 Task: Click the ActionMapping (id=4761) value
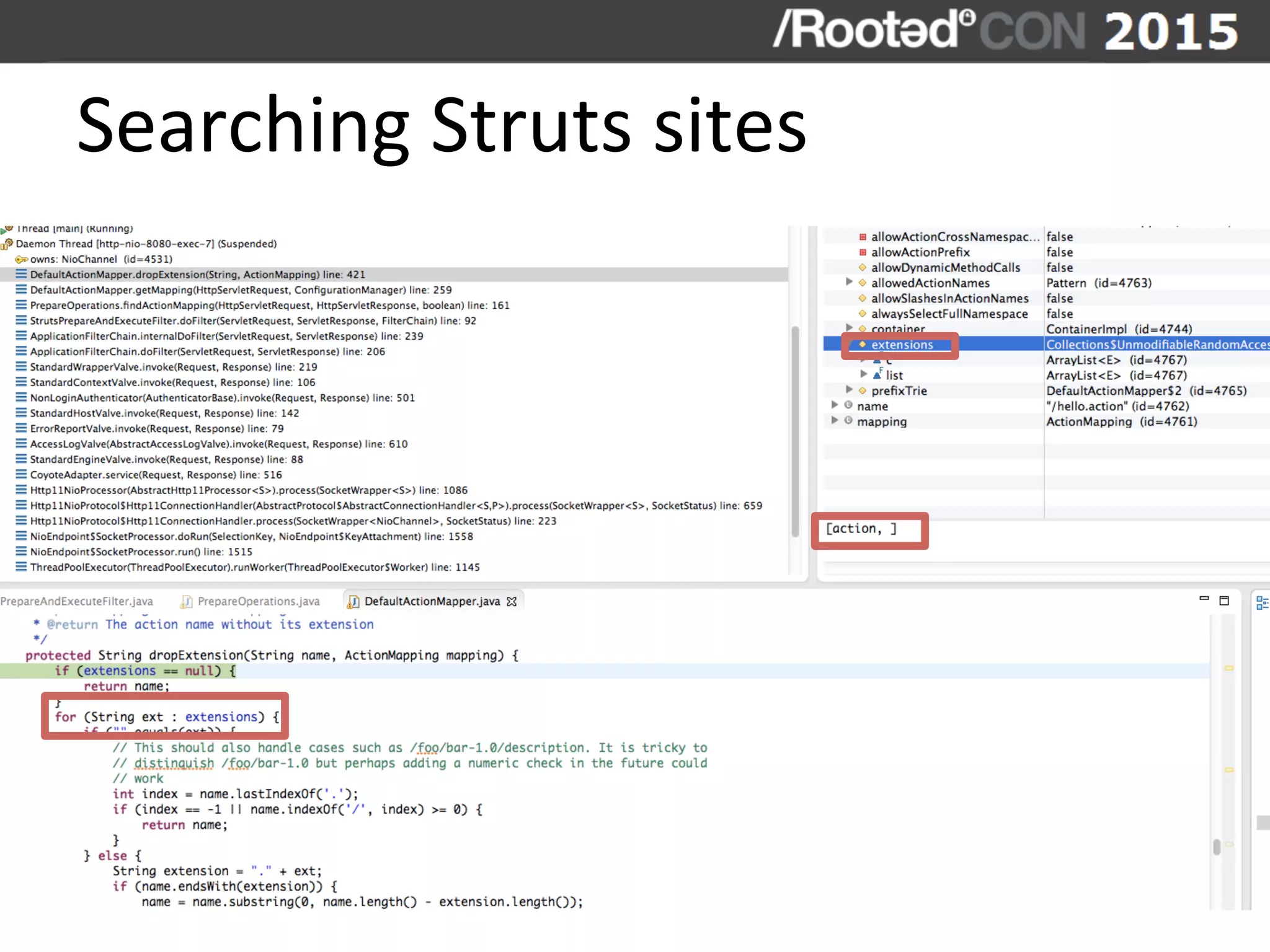point(1122,422)
